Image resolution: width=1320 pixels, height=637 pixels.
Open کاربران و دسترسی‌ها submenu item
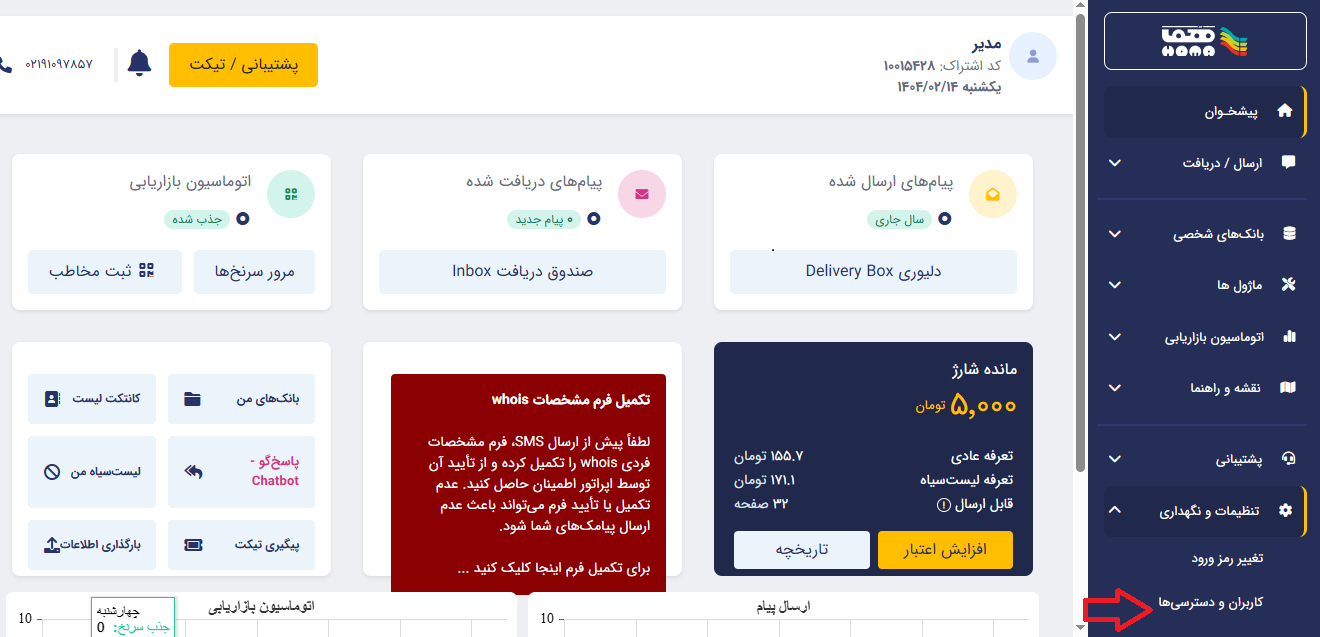coord(1210,603)
